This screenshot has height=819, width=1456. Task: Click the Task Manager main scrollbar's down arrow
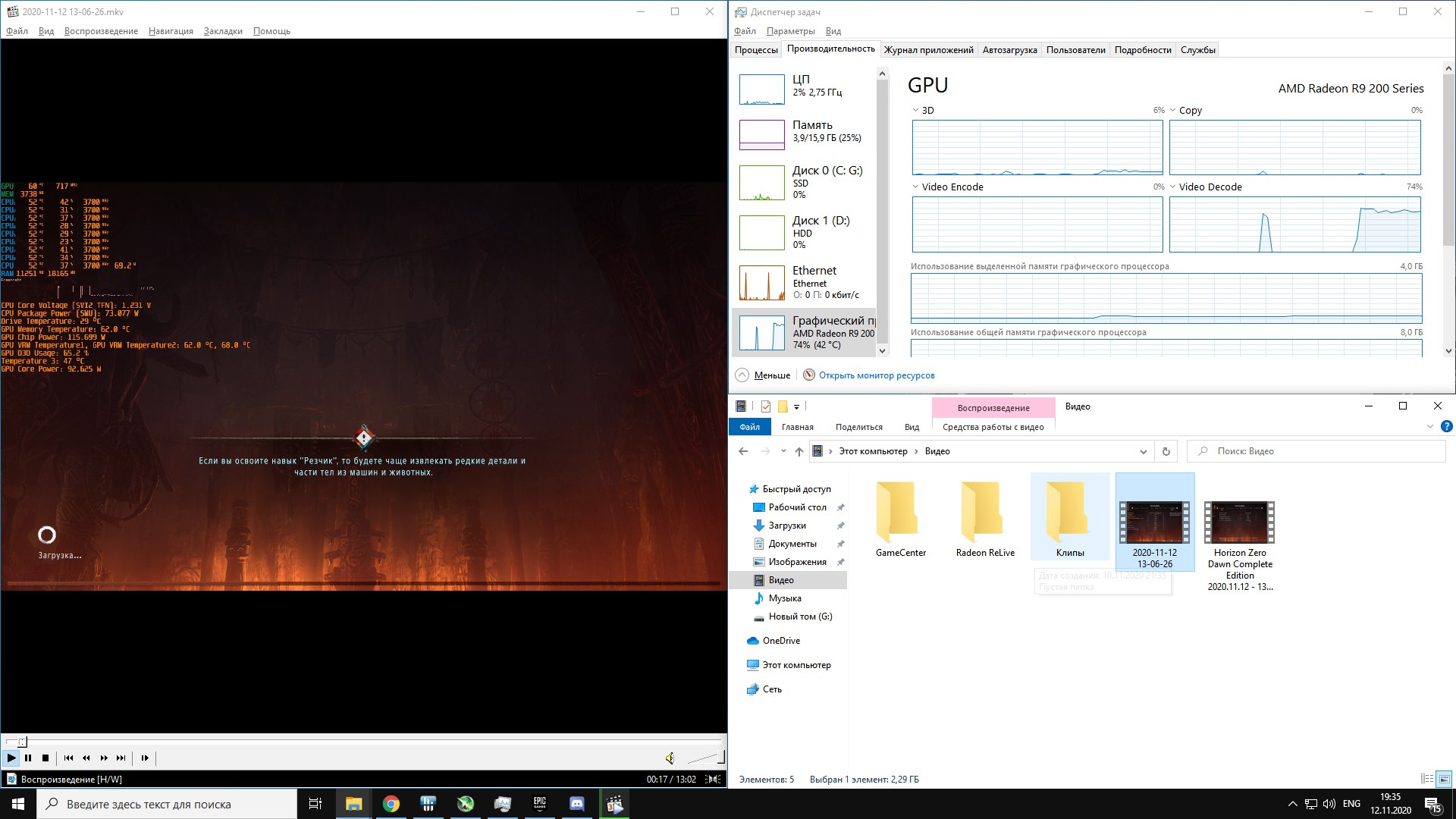tap(1449, 351)
